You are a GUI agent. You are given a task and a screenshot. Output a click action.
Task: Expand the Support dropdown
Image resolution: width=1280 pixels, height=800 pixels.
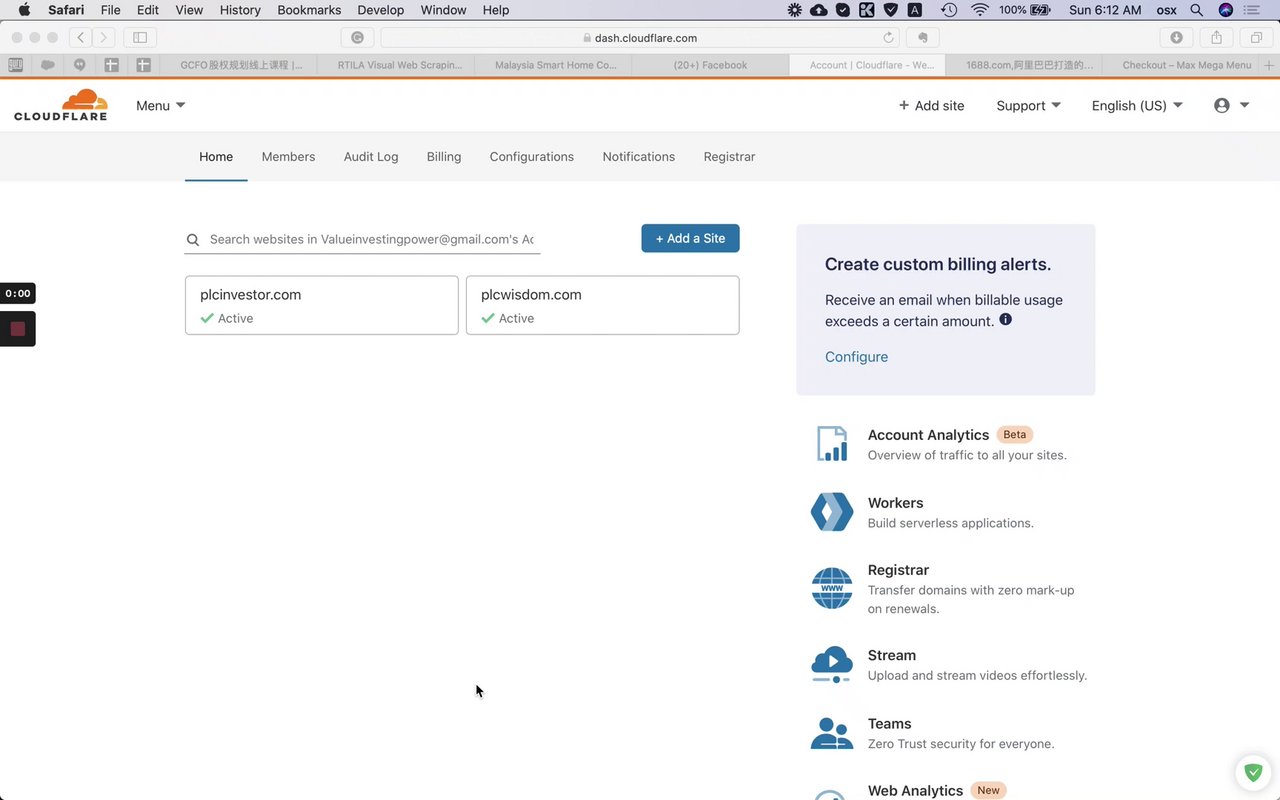[x=1028, y=105]
